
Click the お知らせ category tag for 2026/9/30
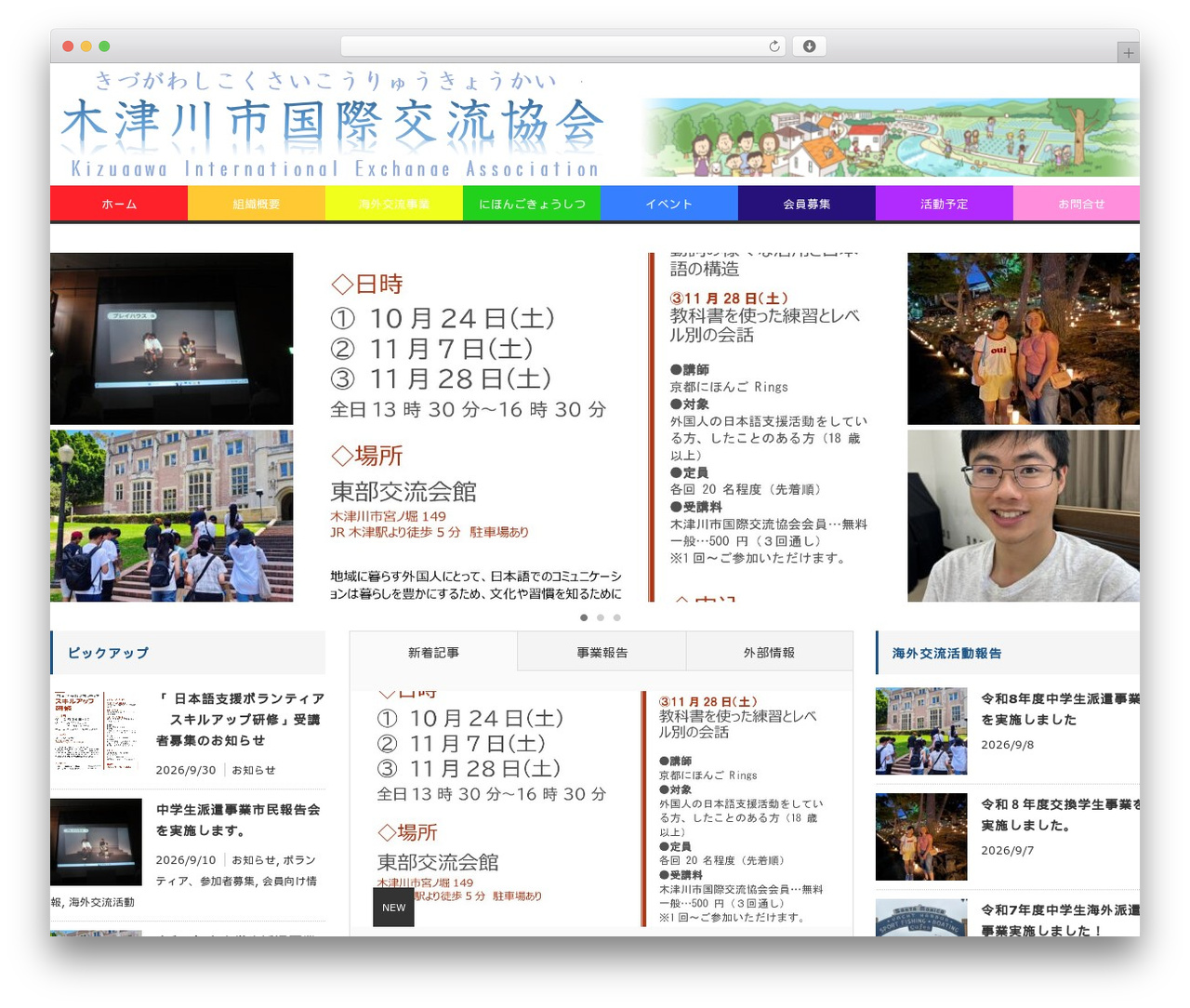coord(253,770)
